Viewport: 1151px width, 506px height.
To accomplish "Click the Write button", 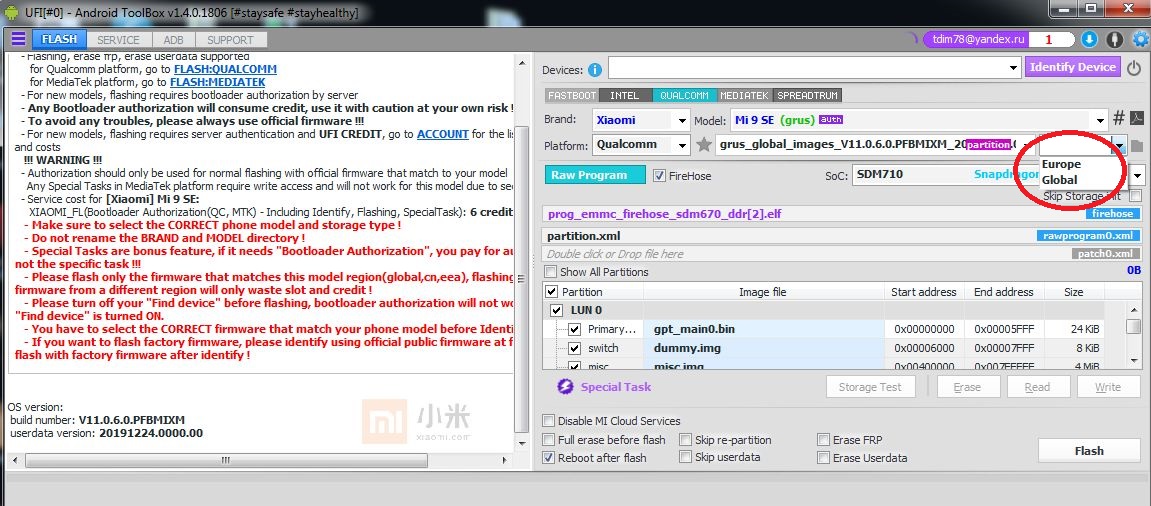I will pyautogui.click(x=1108, y=387).
